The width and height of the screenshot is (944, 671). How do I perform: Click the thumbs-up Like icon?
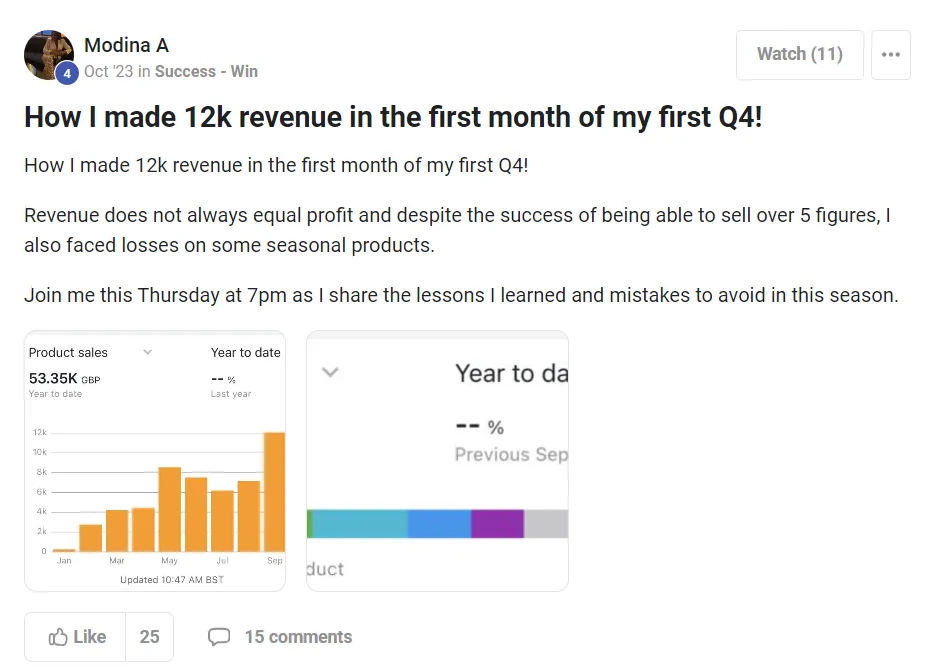pos(58,637)
